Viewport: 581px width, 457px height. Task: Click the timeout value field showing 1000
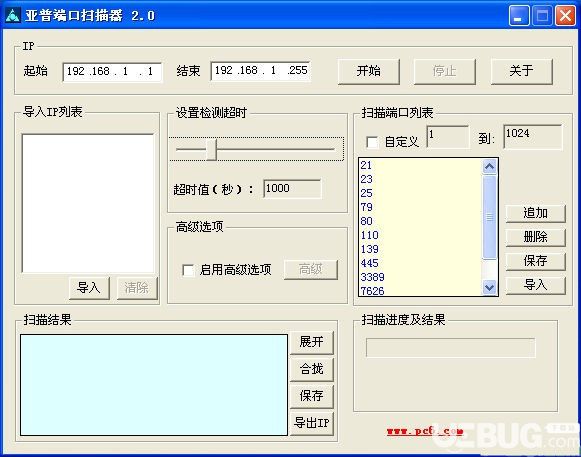coord(292,189)
